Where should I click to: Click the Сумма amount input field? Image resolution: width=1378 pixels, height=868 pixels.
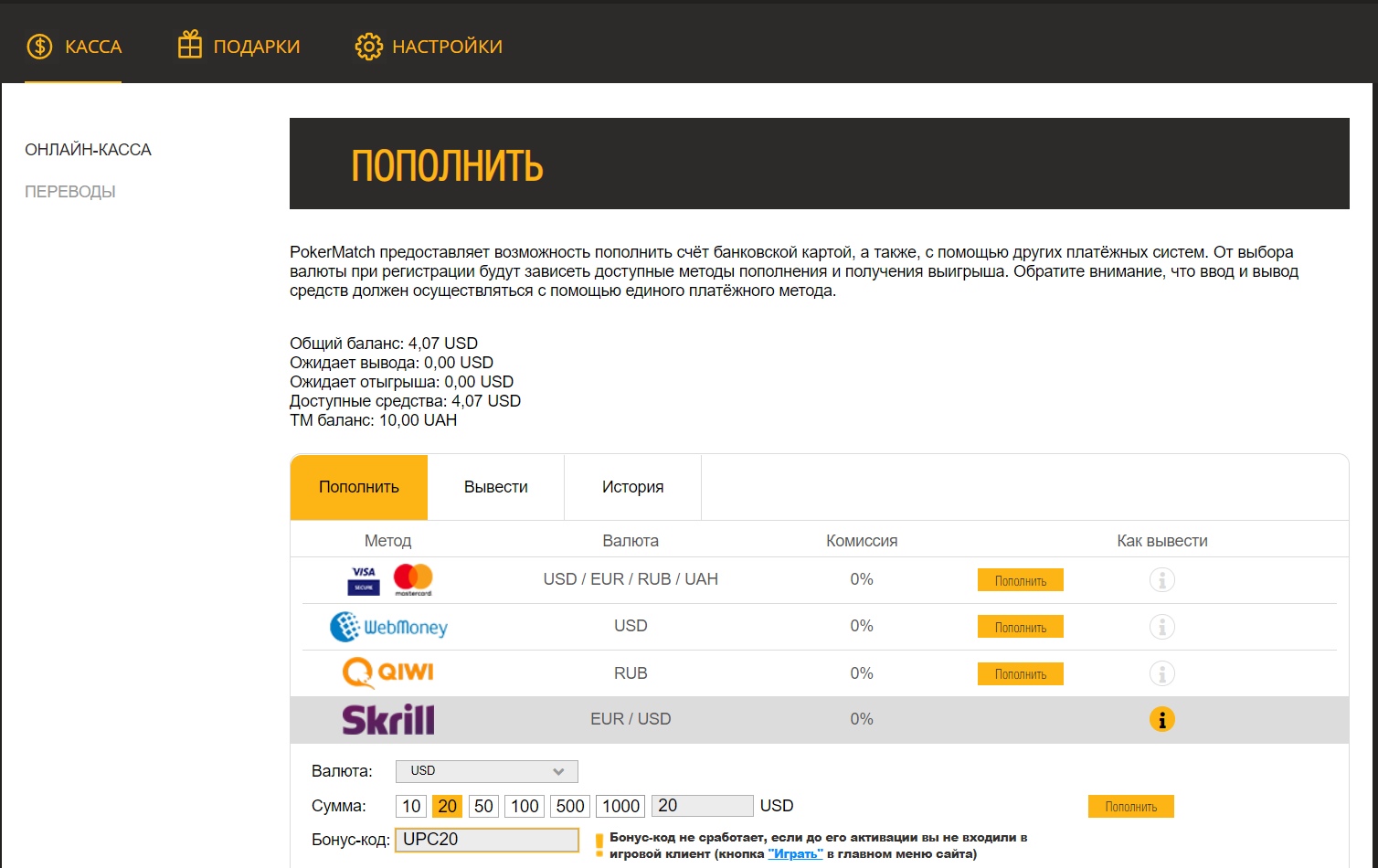(703, 806)
